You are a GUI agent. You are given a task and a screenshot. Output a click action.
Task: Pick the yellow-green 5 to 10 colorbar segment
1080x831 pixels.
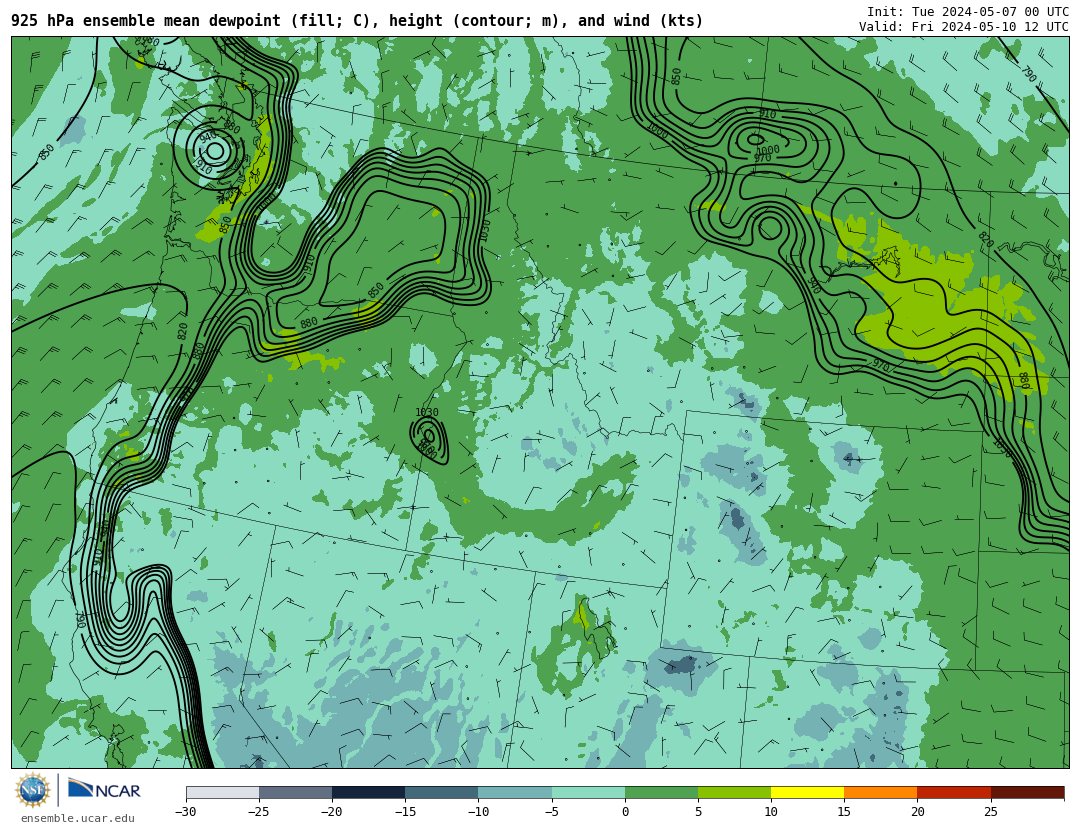tap(734, 792)
